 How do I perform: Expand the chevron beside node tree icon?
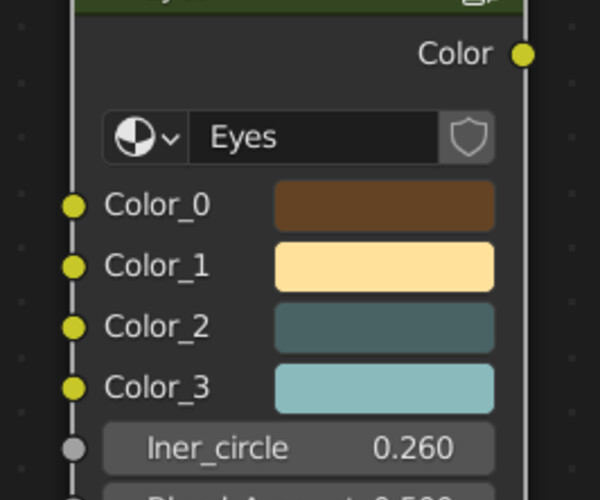pos(171,138)
